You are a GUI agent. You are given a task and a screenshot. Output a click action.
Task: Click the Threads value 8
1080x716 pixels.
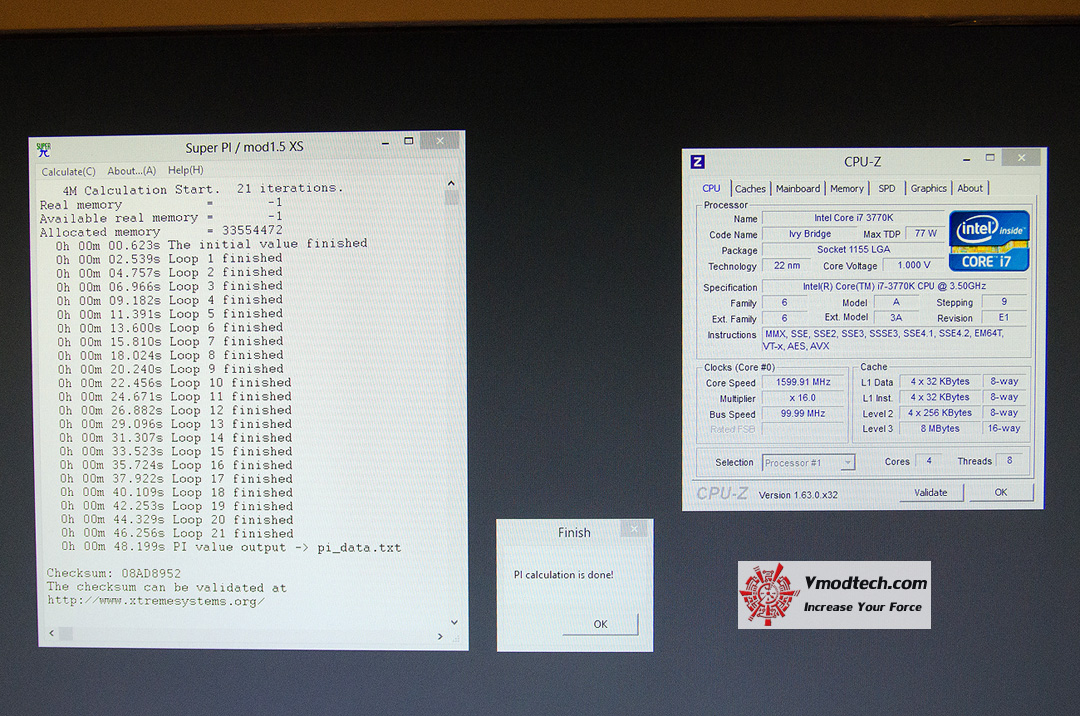(x=1010, y=461)
